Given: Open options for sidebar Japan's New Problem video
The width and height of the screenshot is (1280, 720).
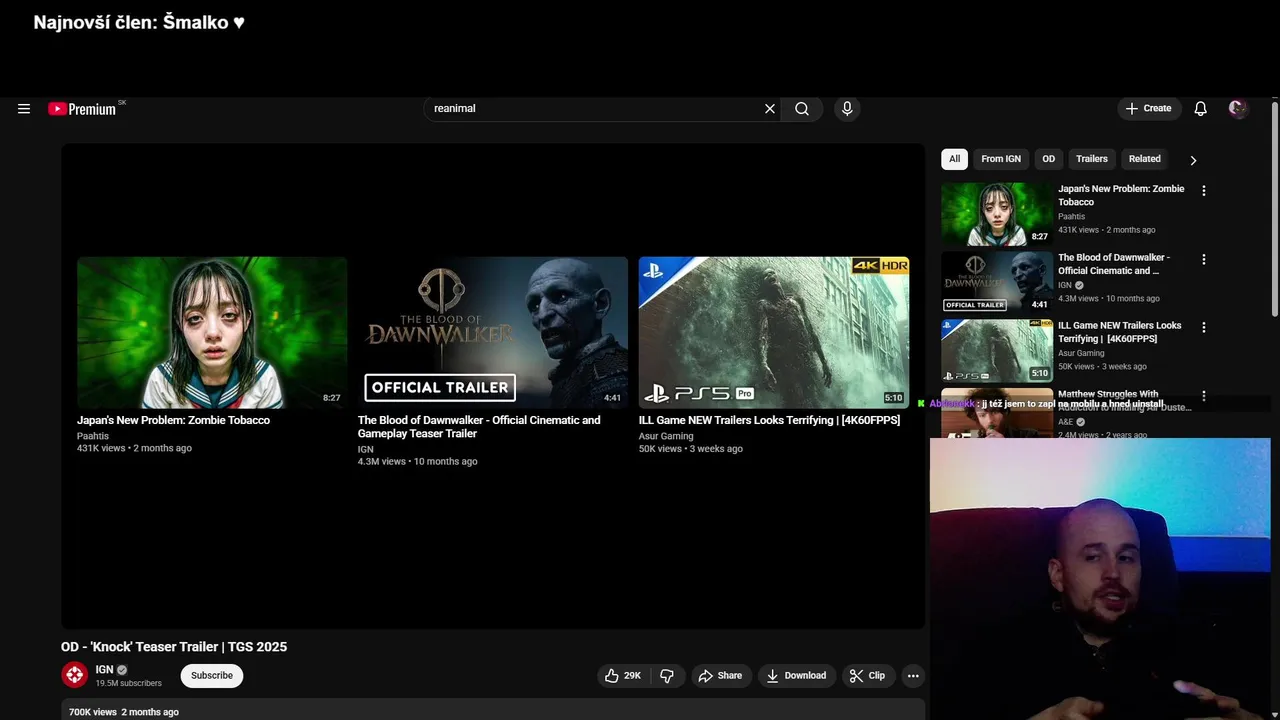Looking at the screenshot, I should (1204, 191).
